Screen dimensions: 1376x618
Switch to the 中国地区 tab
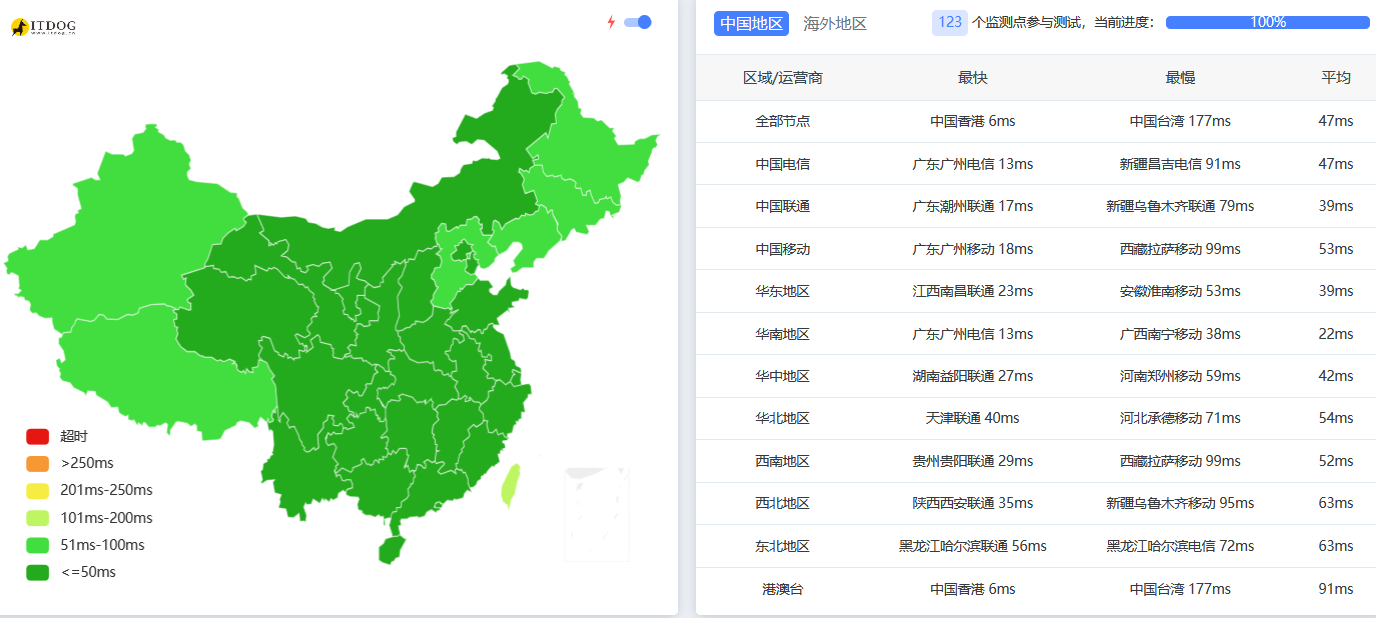(751, 24)
